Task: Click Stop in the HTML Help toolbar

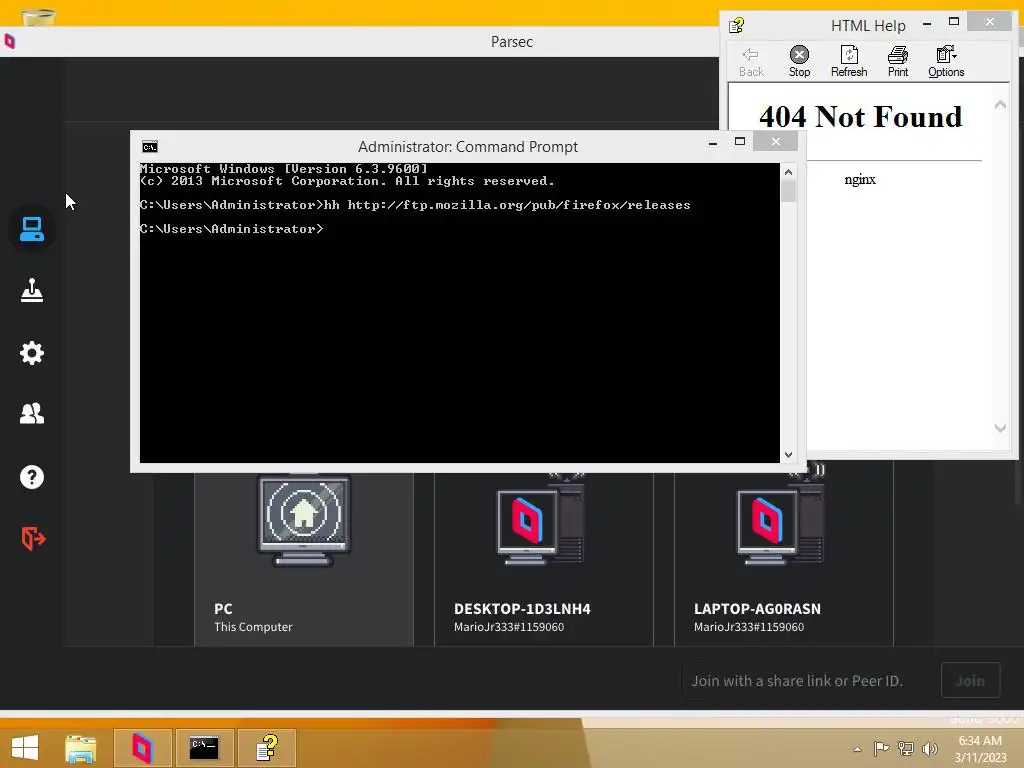Action: tap(799, 62)
